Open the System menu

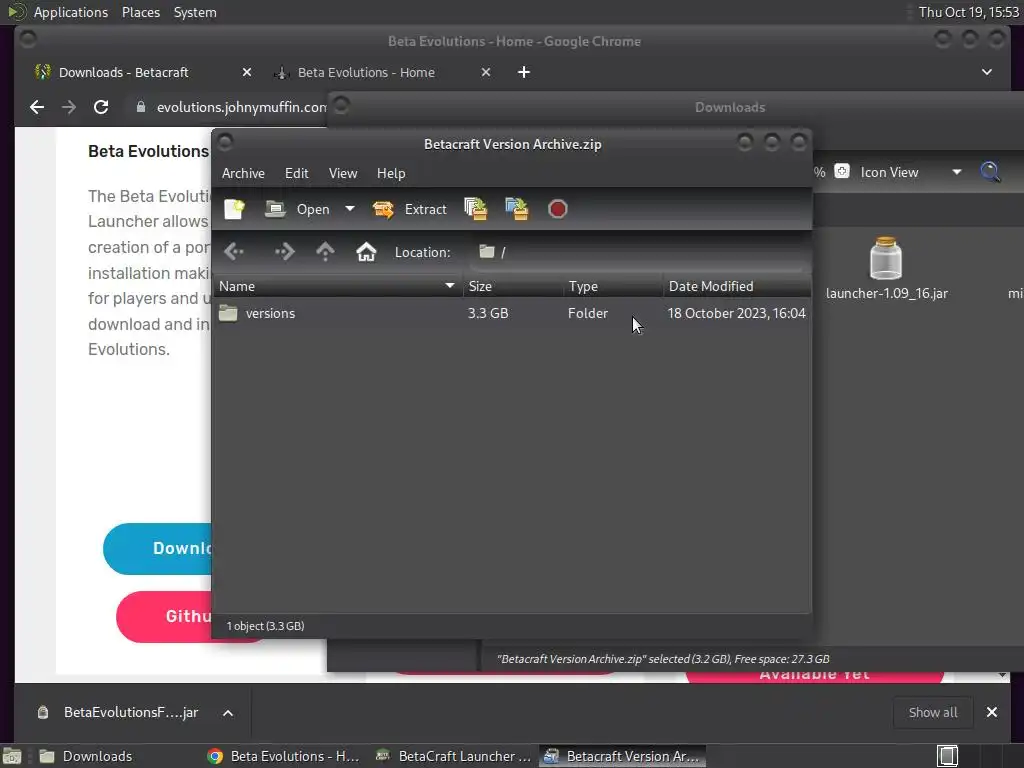[195, 12]
